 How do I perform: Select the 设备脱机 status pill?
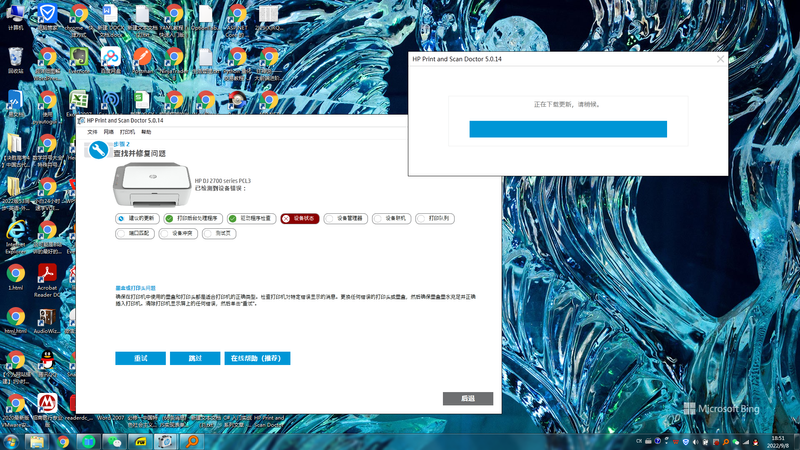click(391, 218)
